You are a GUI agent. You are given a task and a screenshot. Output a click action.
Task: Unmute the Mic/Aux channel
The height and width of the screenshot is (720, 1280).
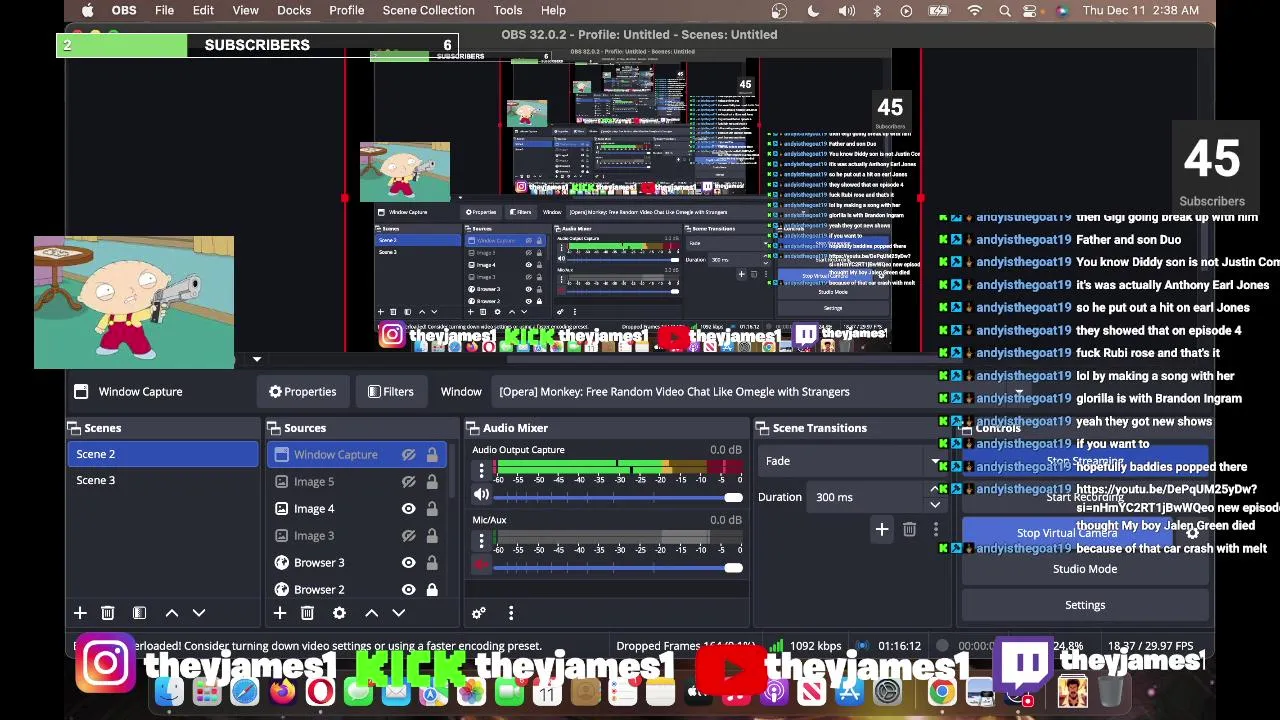point(481,565)
